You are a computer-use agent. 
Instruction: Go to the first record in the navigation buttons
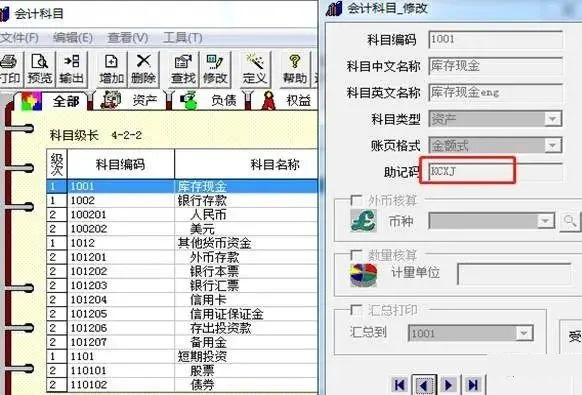point(400,385)
